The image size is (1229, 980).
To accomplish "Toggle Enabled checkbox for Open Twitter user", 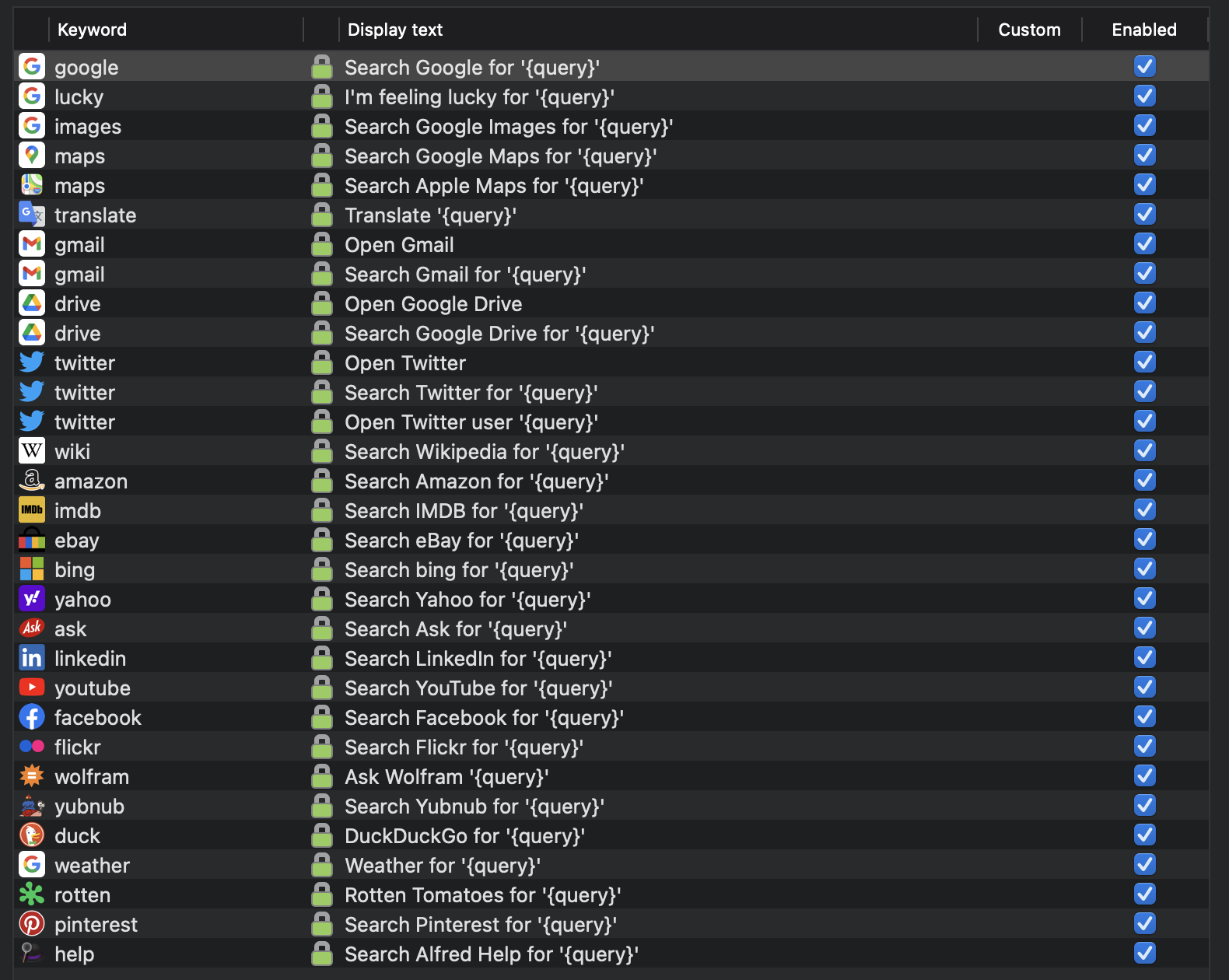I will coord(1144,421).
